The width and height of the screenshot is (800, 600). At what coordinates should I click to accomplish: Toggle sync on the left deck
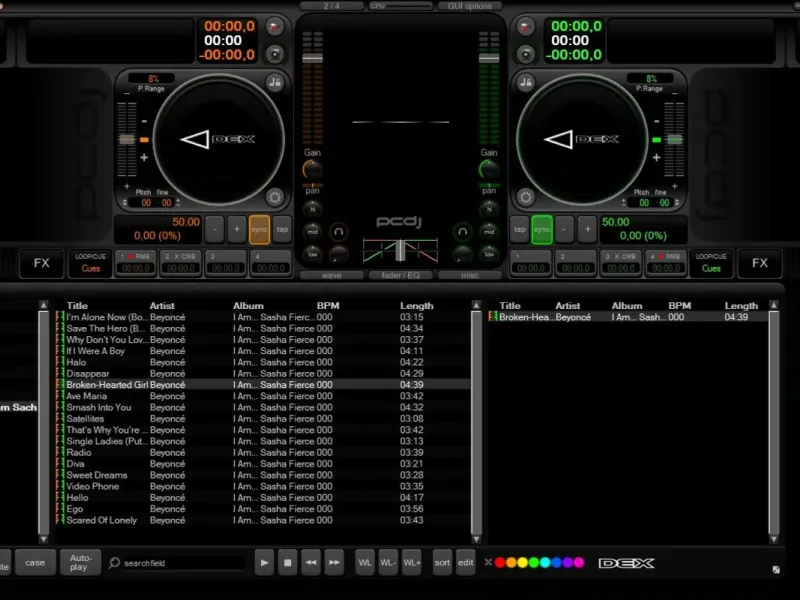click(x=259, y=228)
